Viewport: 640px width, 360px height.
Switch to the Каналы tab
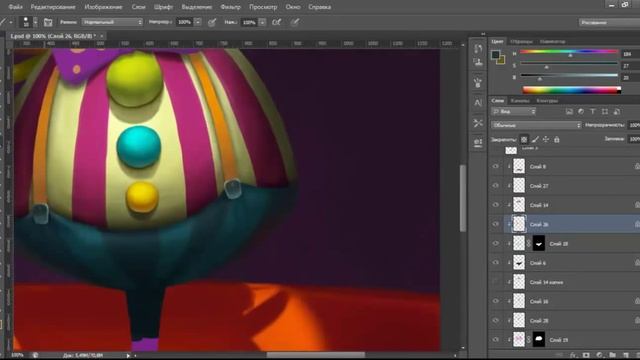point(520,100)
